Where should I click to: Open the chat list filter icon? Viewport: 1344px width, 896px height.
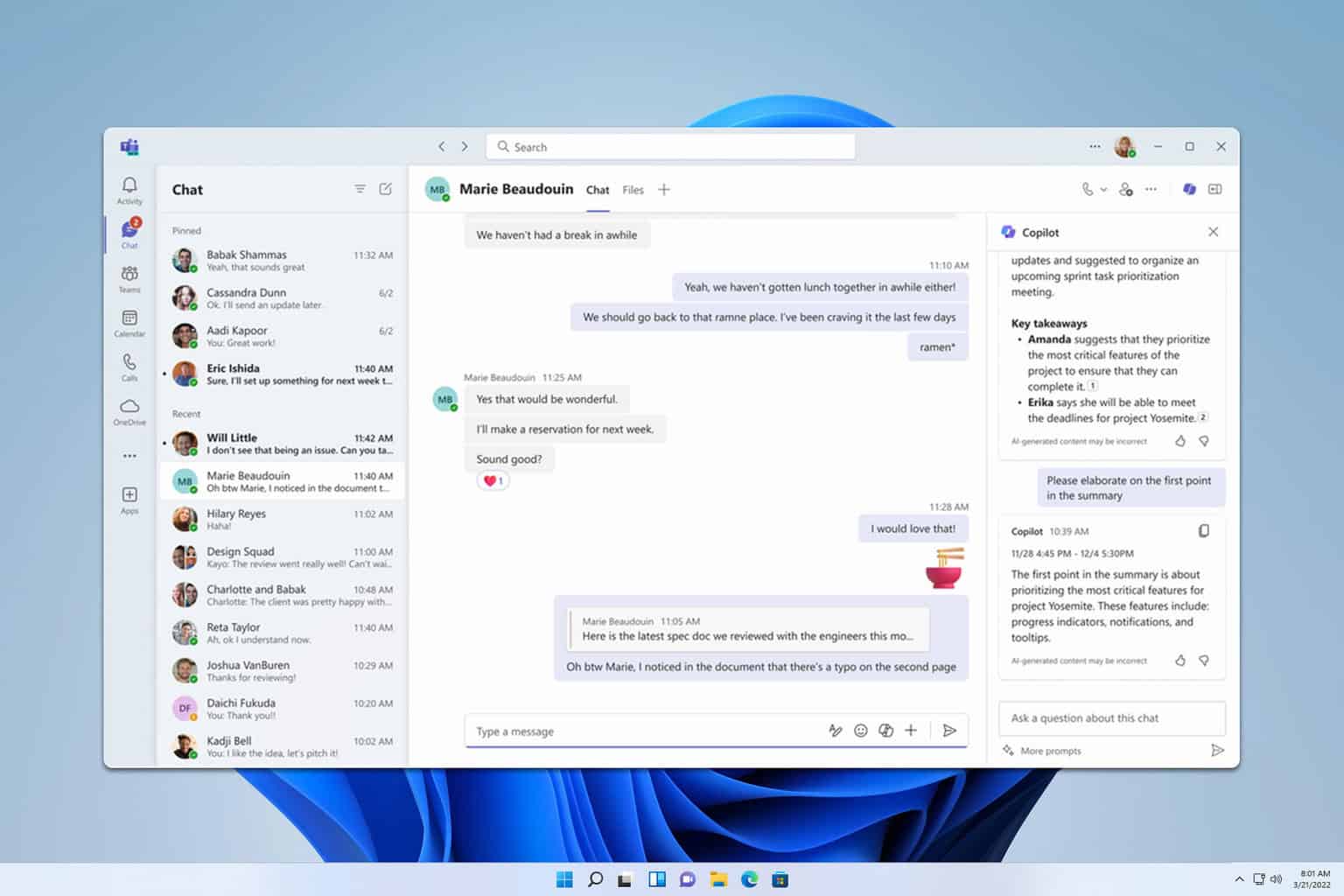pyautogui.click(x=360, y=189)
